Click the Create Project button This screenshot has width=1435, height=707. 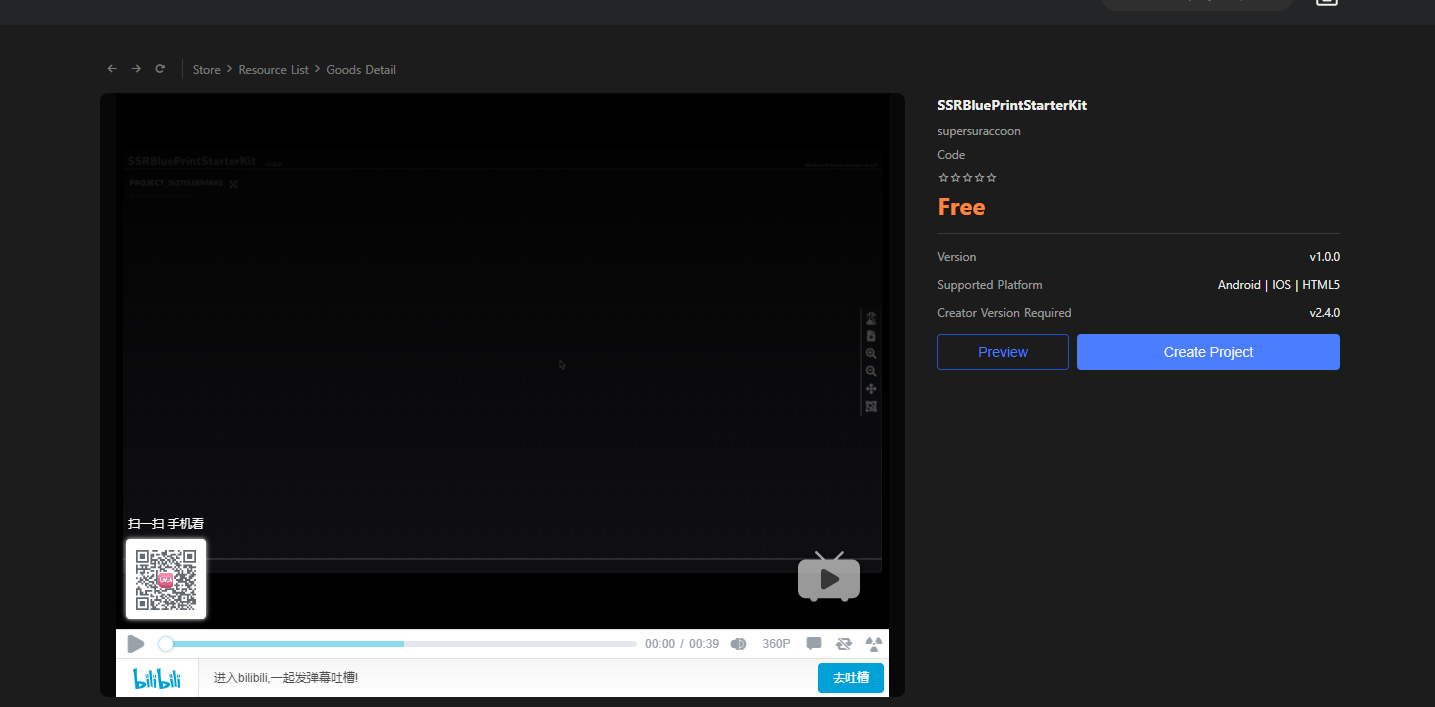coord(1208,352)
